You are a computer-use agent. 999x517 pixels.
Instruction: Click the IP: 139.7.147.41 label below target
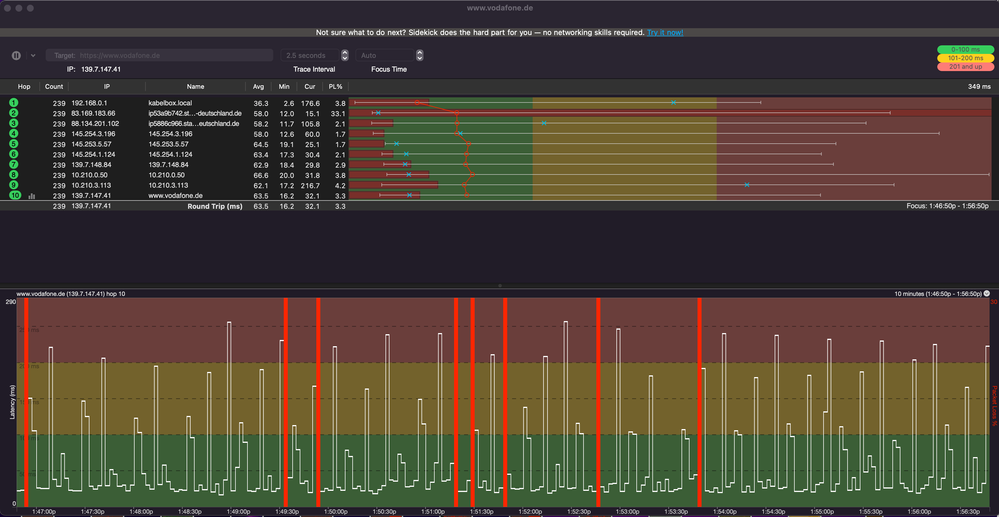click(x=94, y=69)
